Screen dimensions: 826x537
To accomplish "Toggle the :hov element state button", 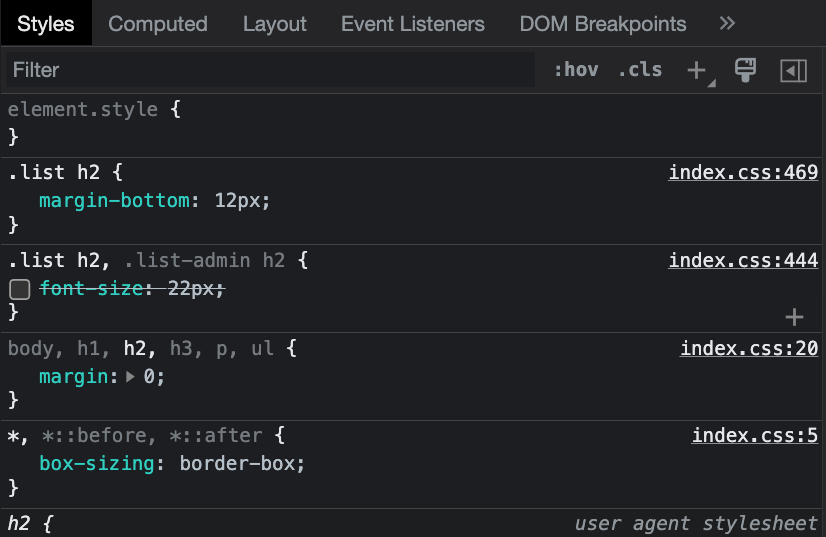I will 576,70.
